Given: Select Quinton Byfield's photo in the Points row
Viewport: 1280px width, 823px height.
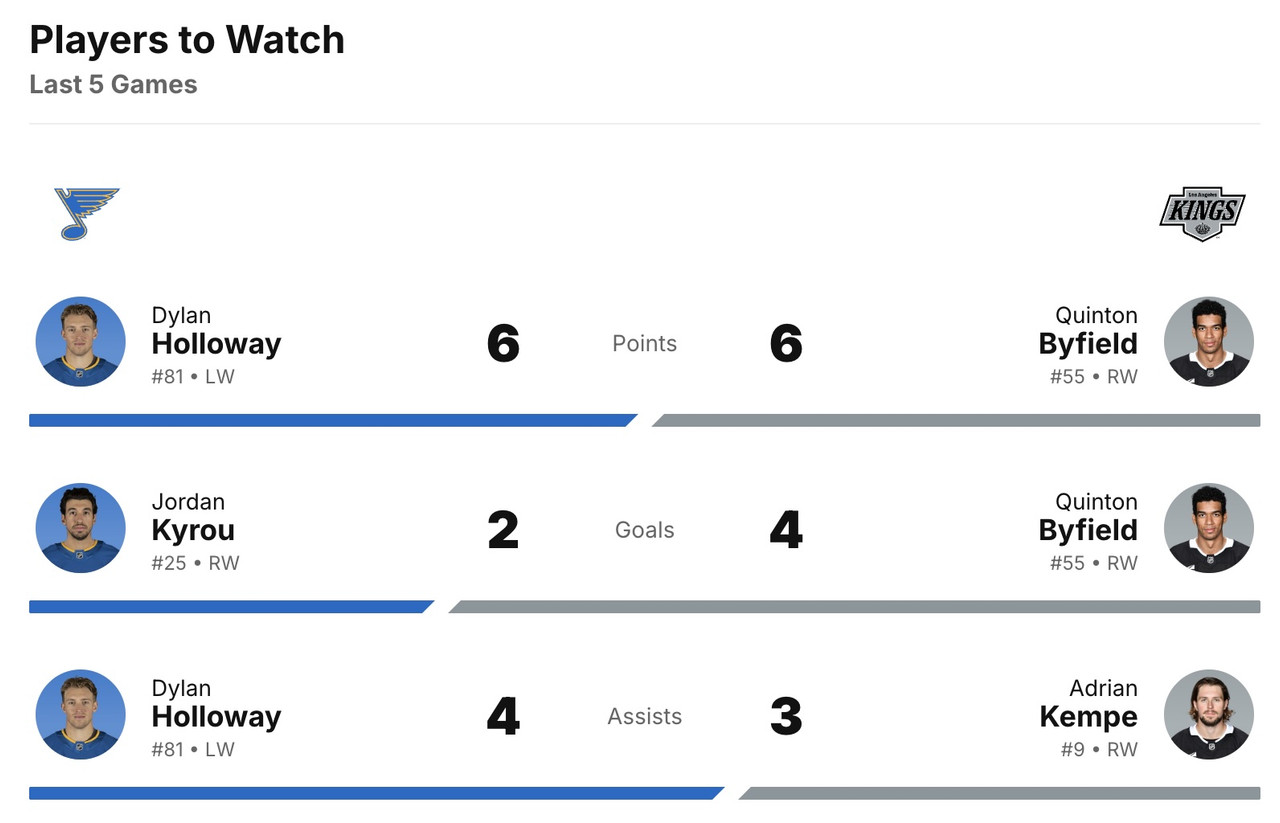Looking at the screenshot, I should 1208,341.
